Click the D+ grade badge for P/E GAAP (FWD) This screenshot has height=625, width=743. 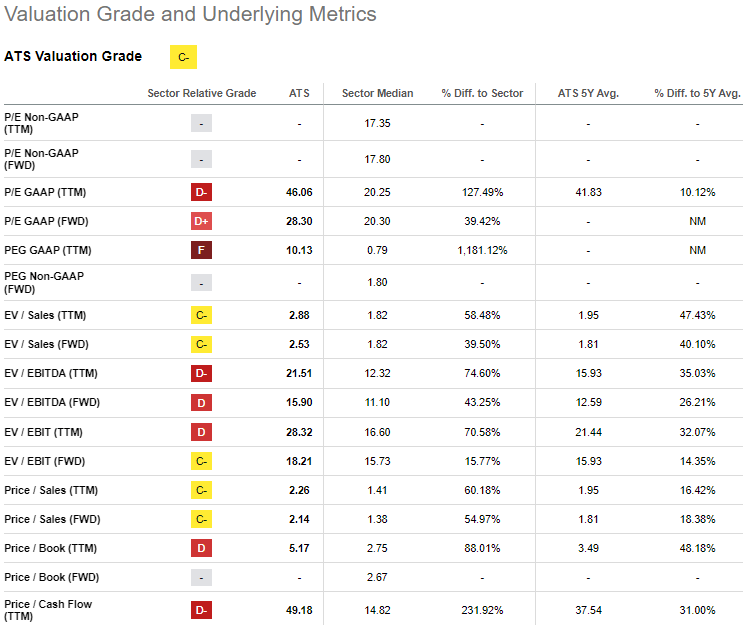[x=202, y=220]
